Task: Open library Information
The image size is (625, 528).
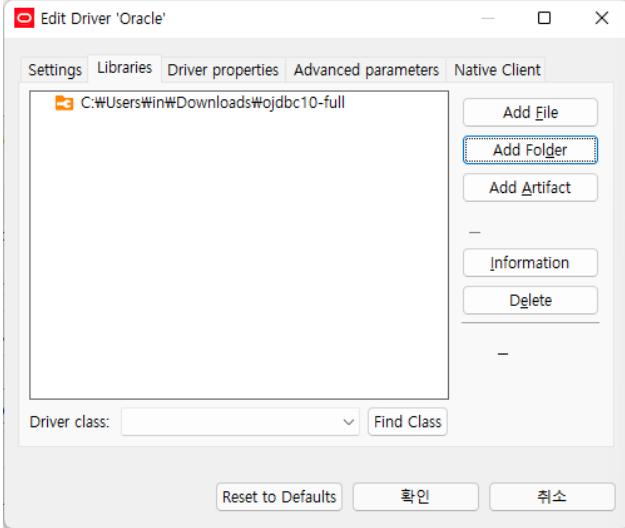Action: tap(530, 263)
